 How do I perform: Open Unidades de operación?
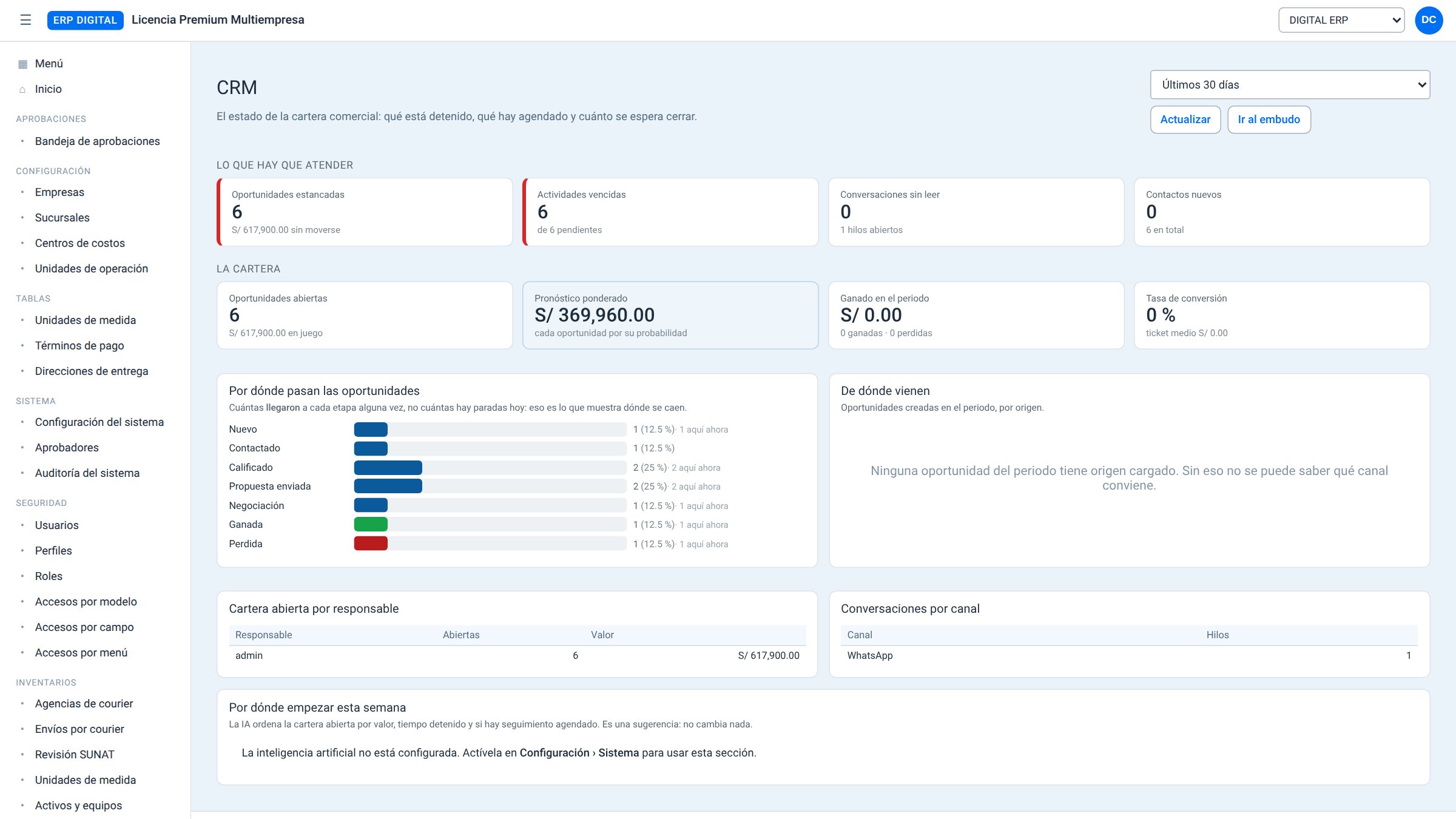(x=91, y=269)
